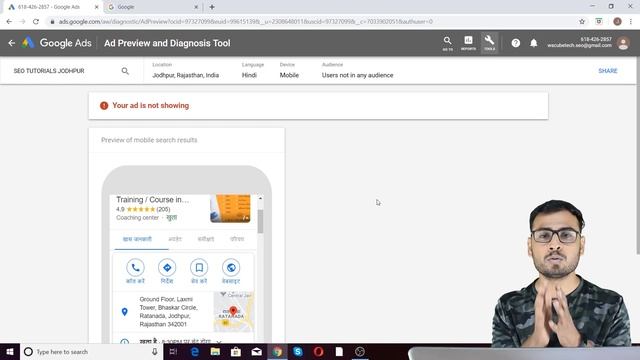Viewport: 640px width, 360px height.
Task: Open Opera from the taskbar
Action: point(318,351)
